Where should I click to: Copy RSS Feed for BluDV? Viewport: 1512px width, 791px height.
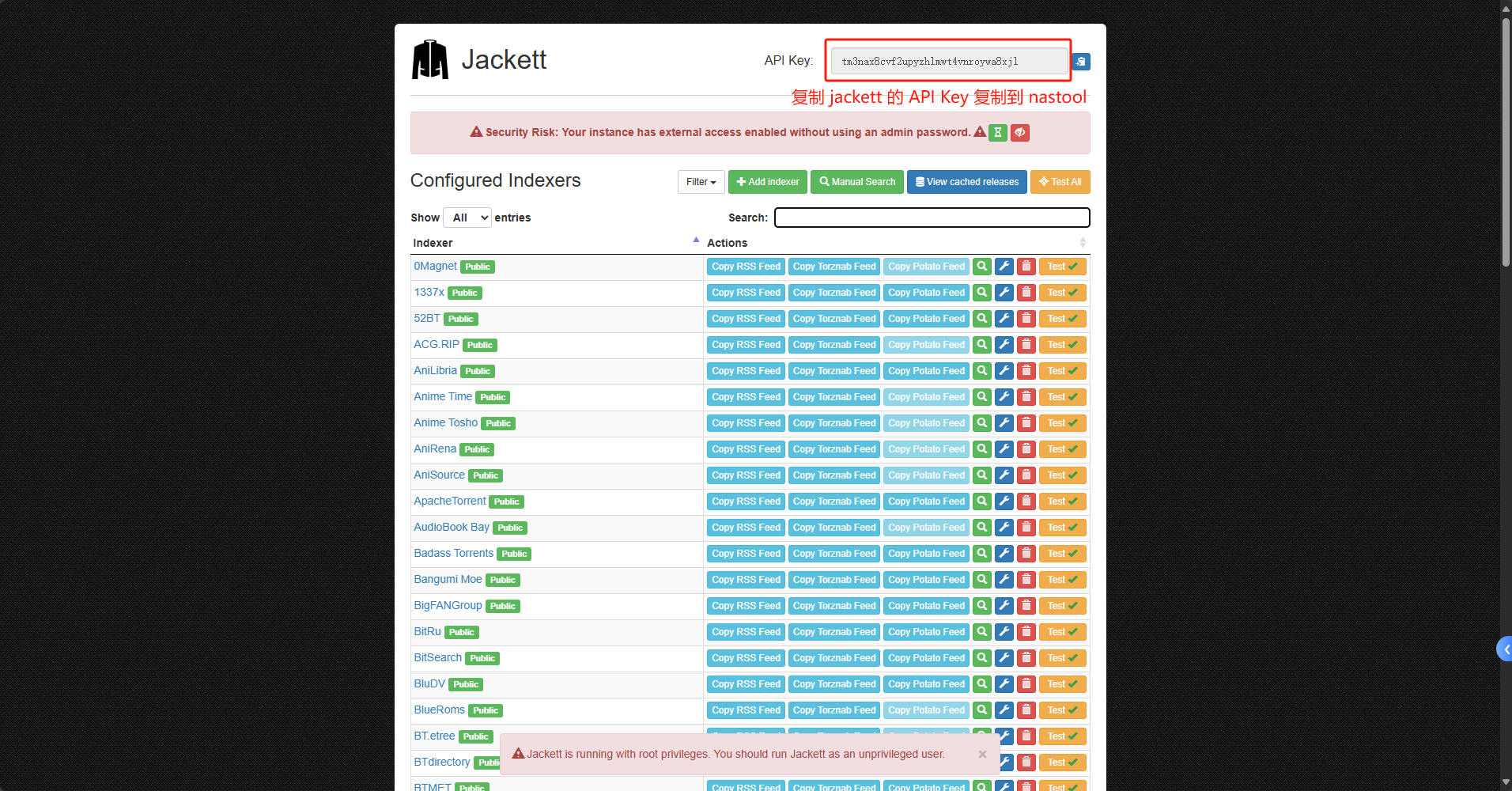(746, 684)
